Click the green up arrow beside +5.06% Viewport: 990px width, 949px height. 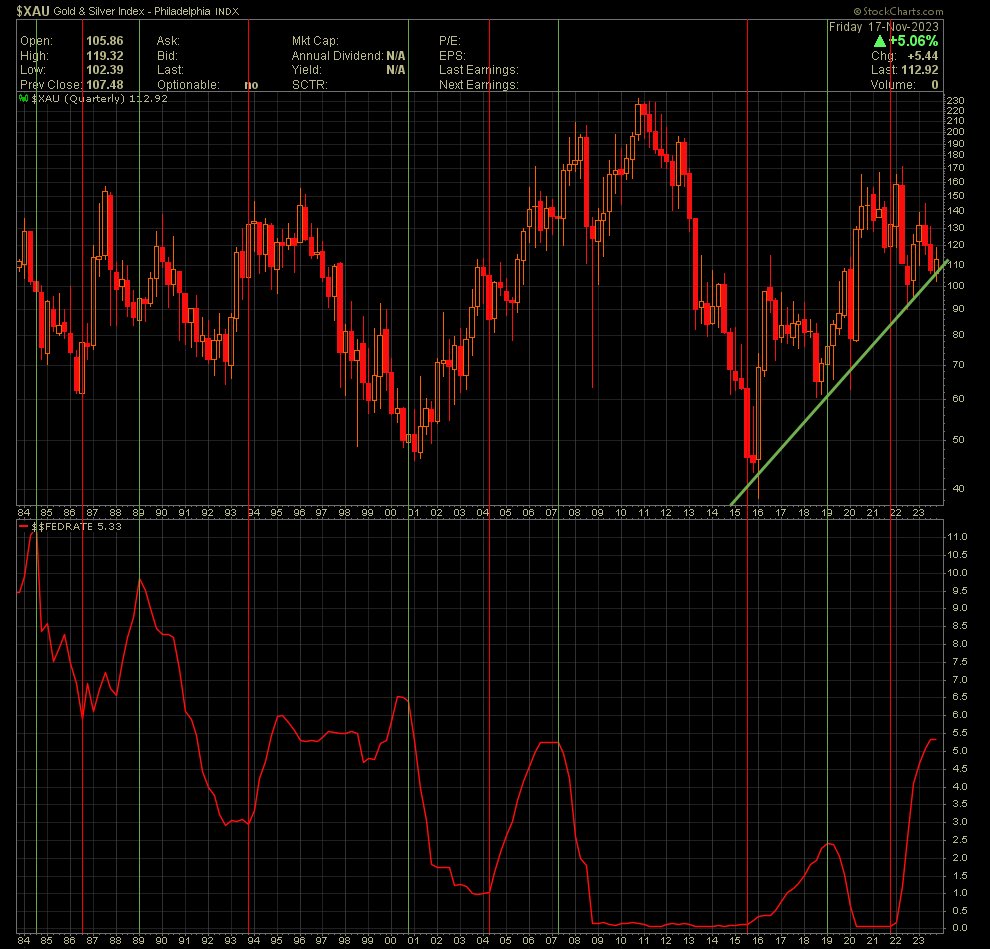tap(879, 41)
